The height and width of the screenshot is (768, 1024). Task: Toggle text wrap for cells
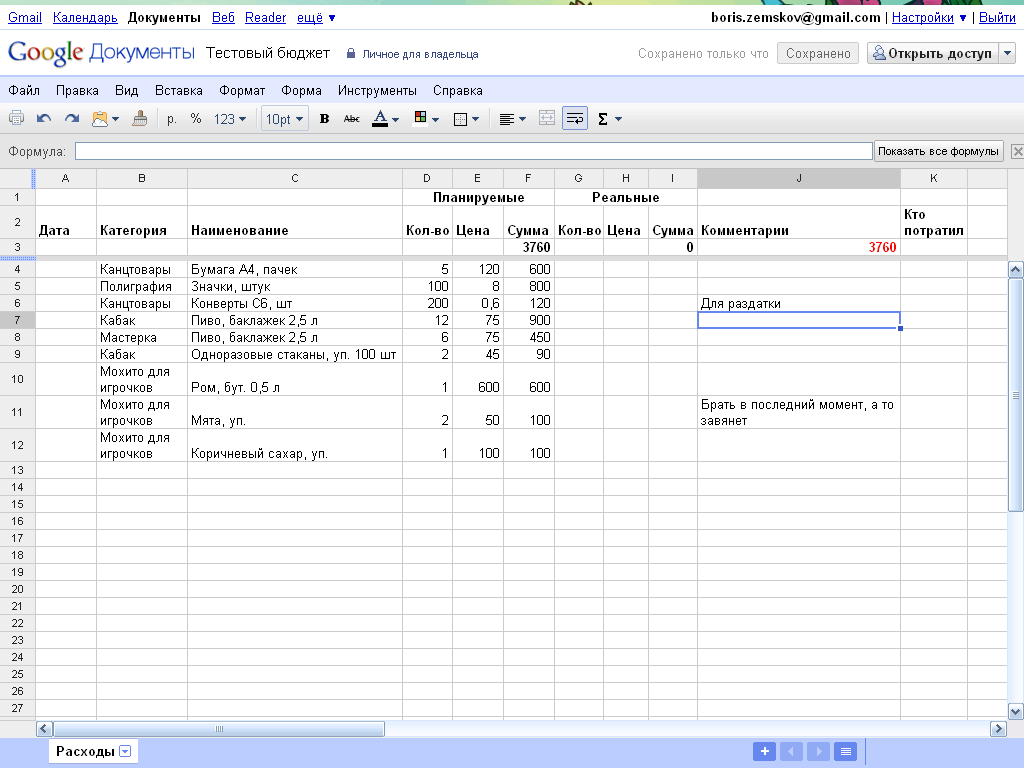574,119
